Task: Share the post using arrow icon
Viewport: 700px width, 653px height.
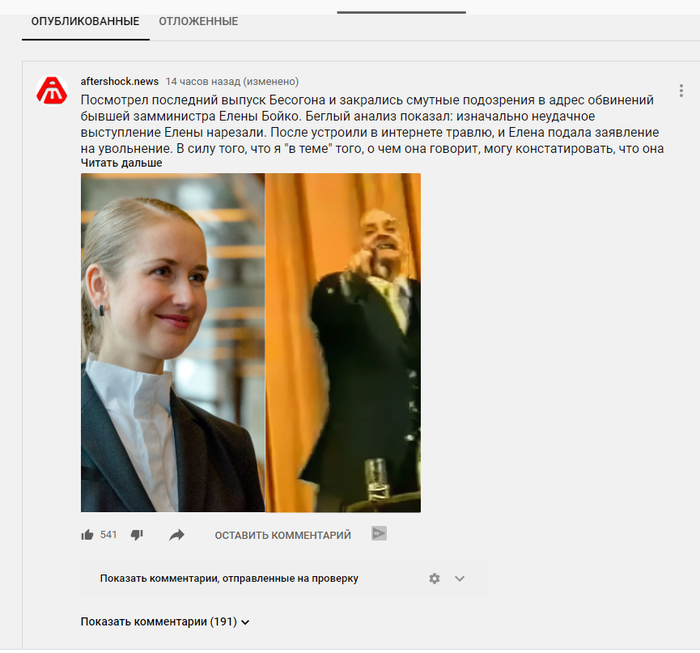Action: [177, 535]
